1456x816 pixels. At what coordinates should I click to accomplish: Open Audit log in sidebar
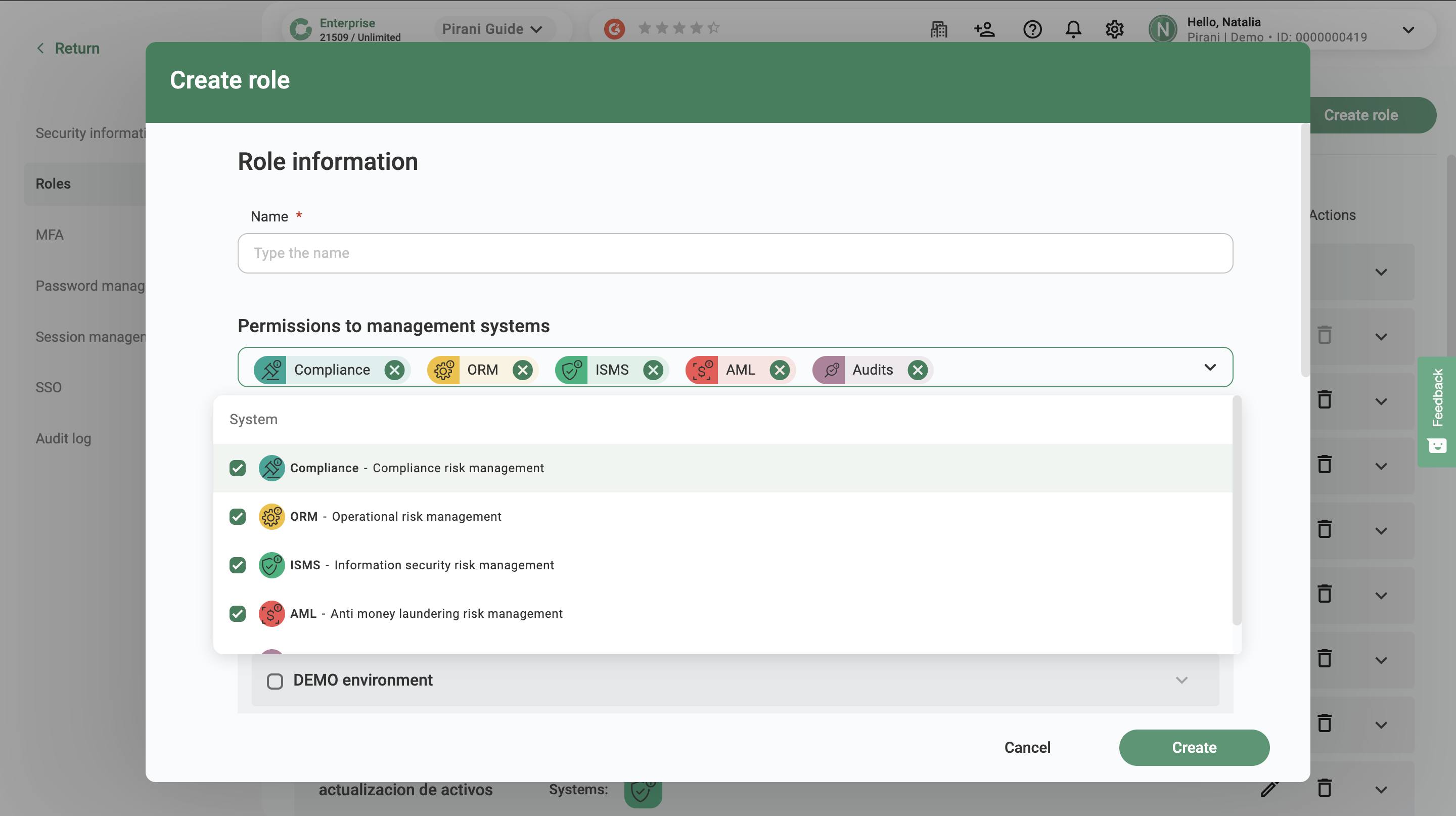point(63,438)
